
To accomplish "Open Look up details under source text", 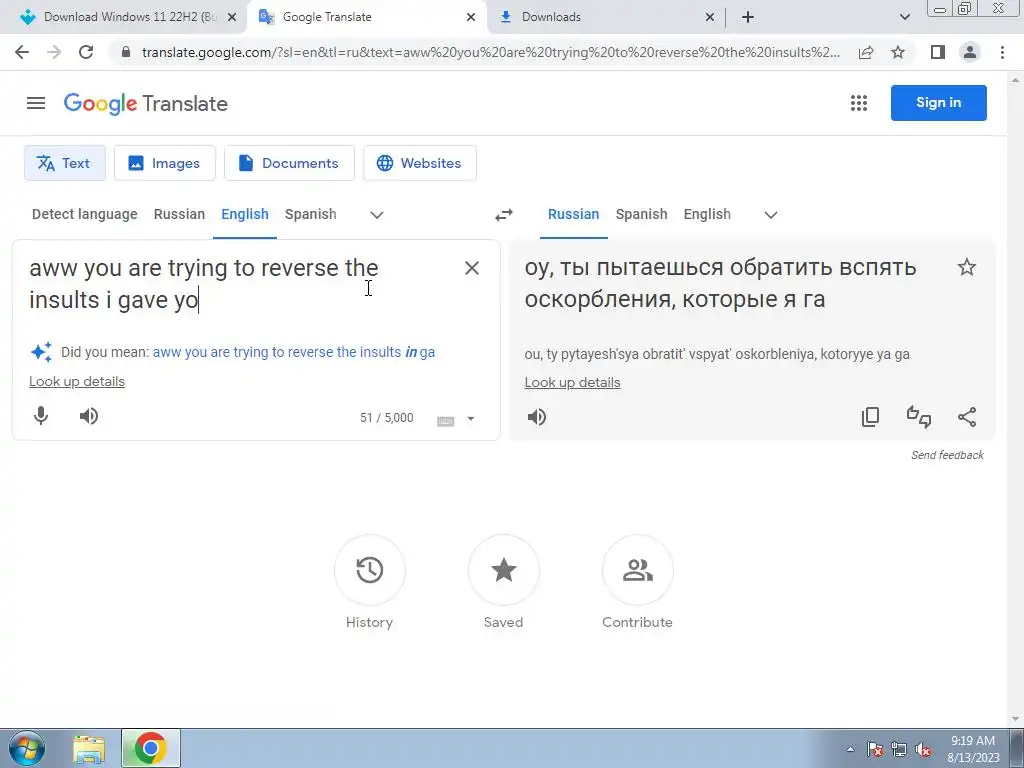I will [77, 381].
